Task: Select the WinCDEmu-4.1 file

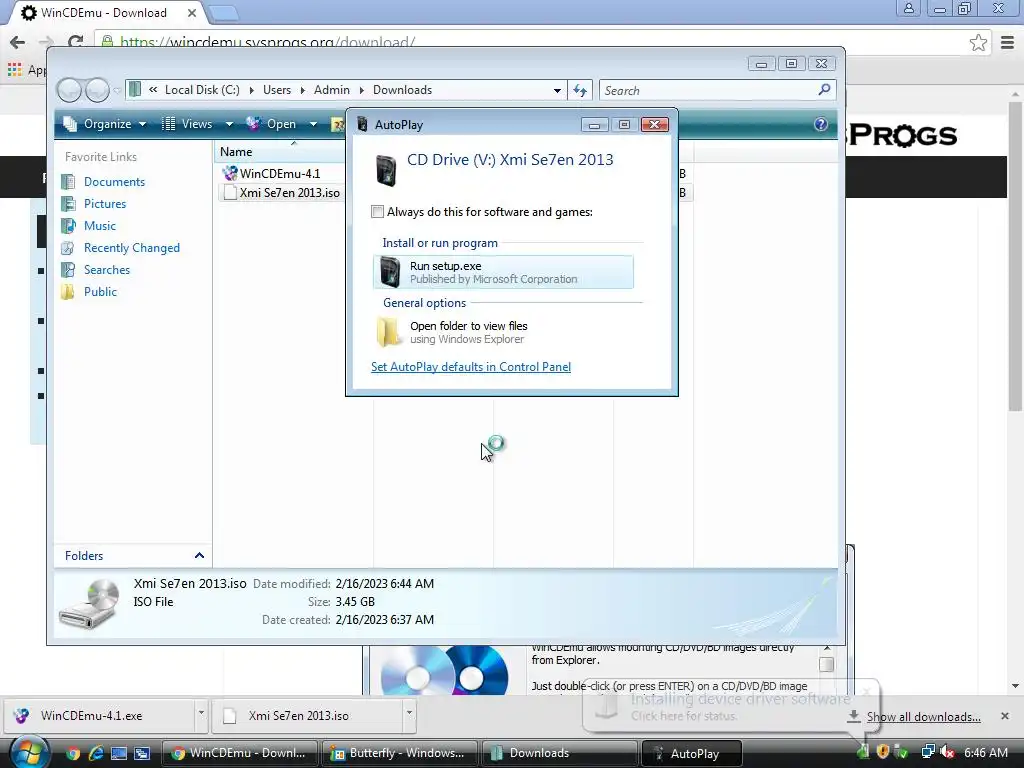Action: tap(280, 174)
